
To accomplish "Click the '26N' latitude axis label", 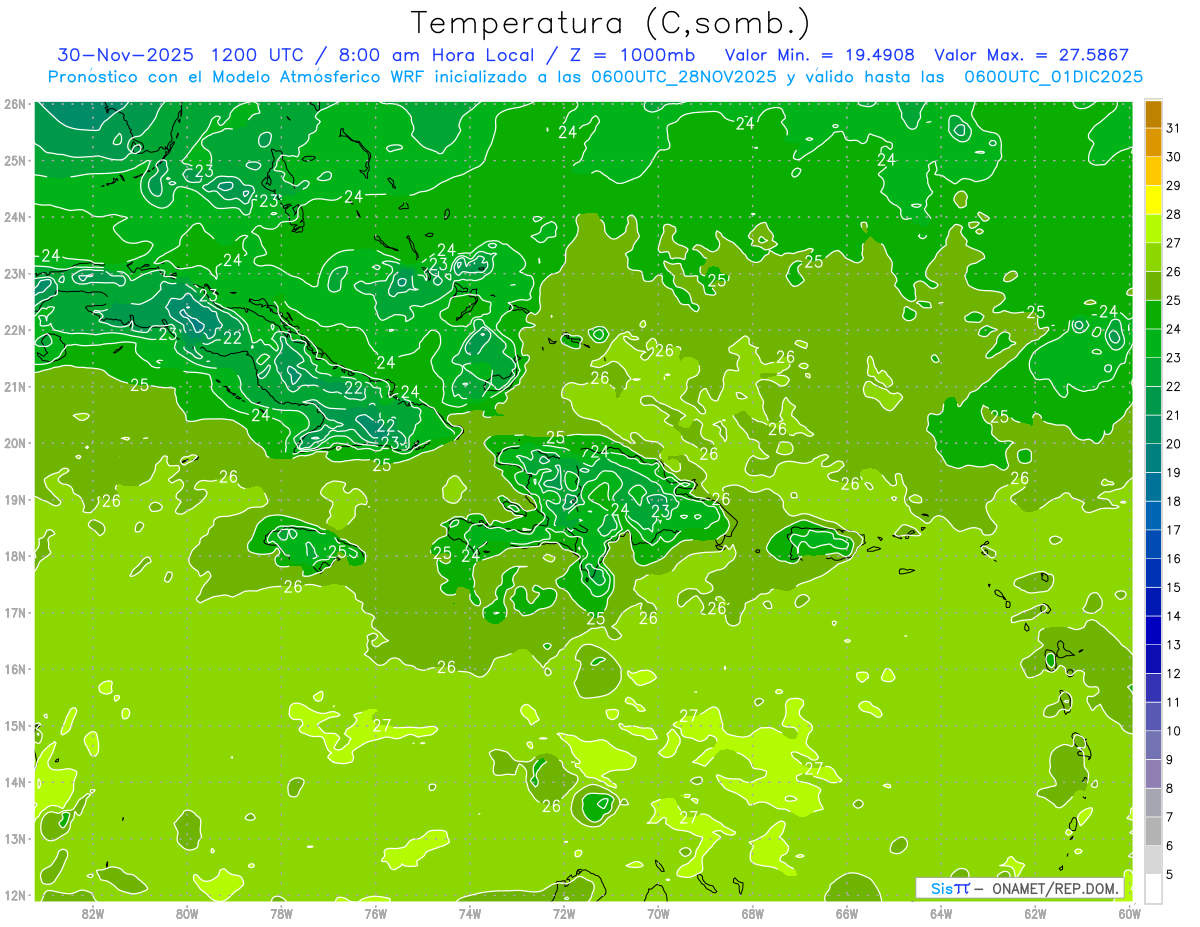I will coord(14,104).
